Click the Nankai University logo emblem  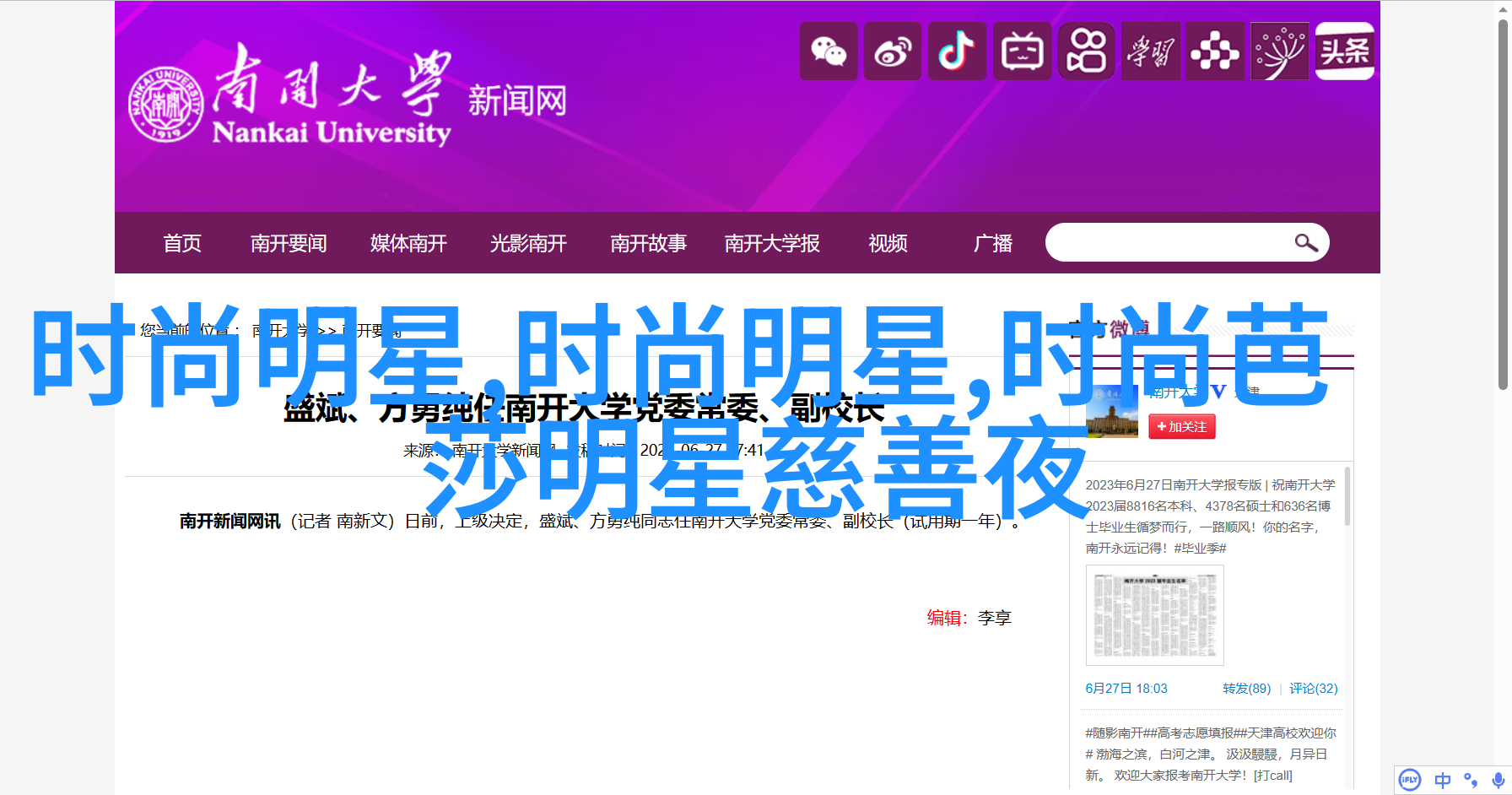pos(165,104)
